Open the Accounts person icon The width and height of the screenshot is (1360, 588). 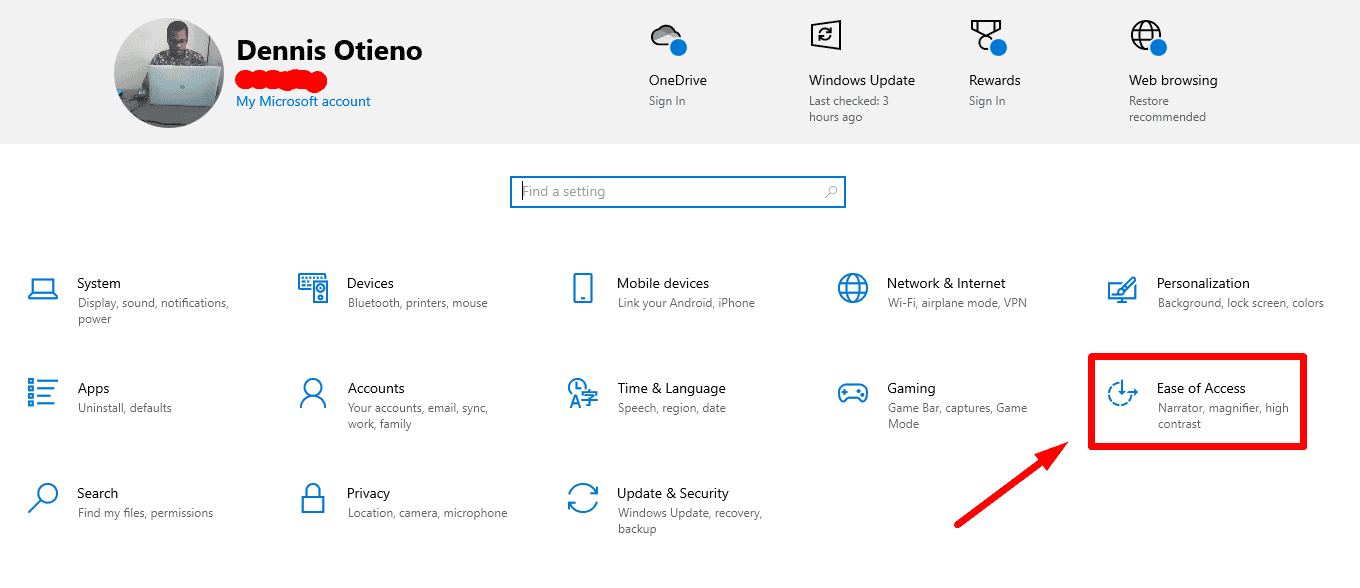pos(313,393)
